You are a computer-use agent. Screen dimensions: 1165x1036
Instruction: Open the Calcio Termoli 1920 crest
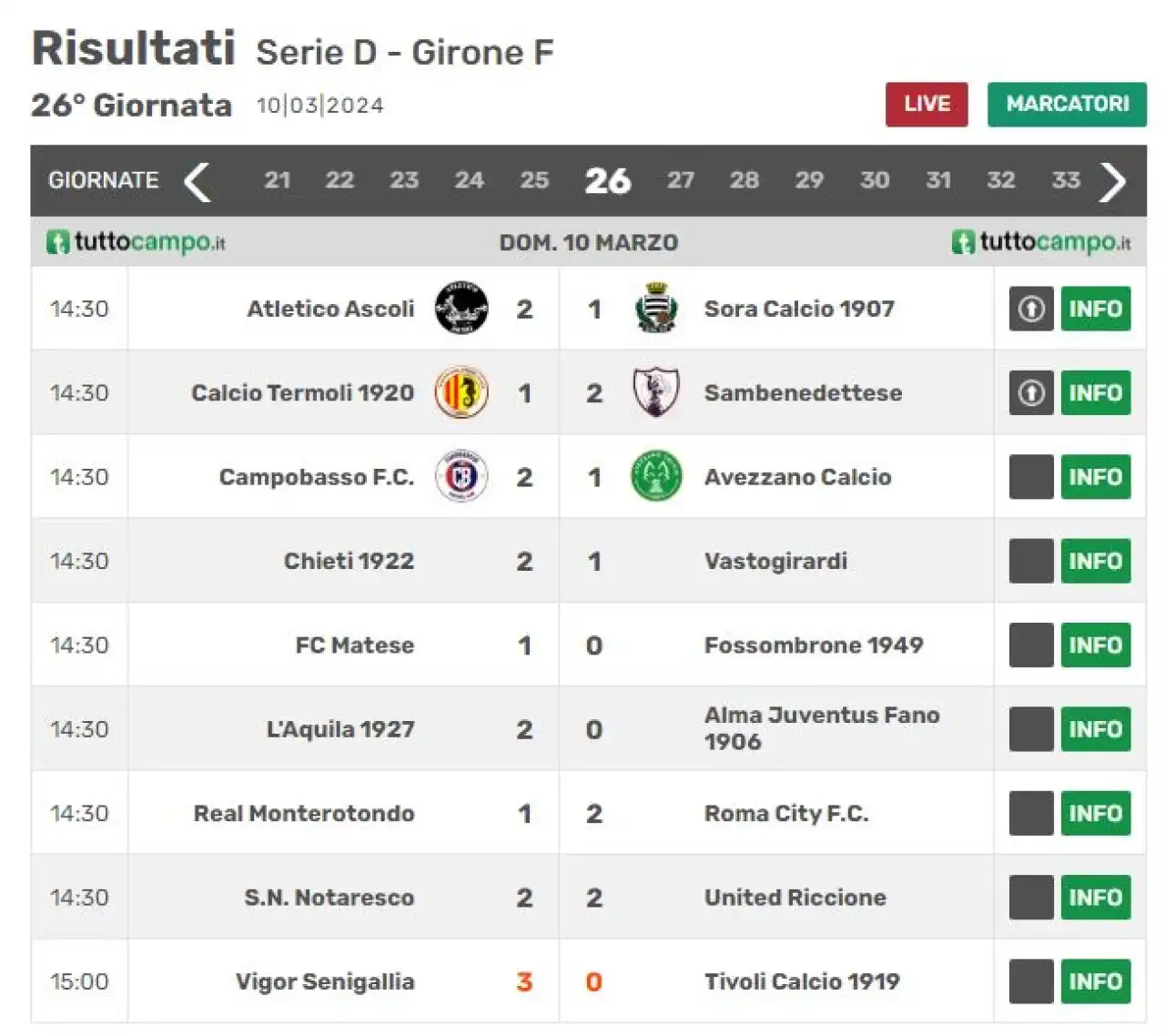point(461,392)
